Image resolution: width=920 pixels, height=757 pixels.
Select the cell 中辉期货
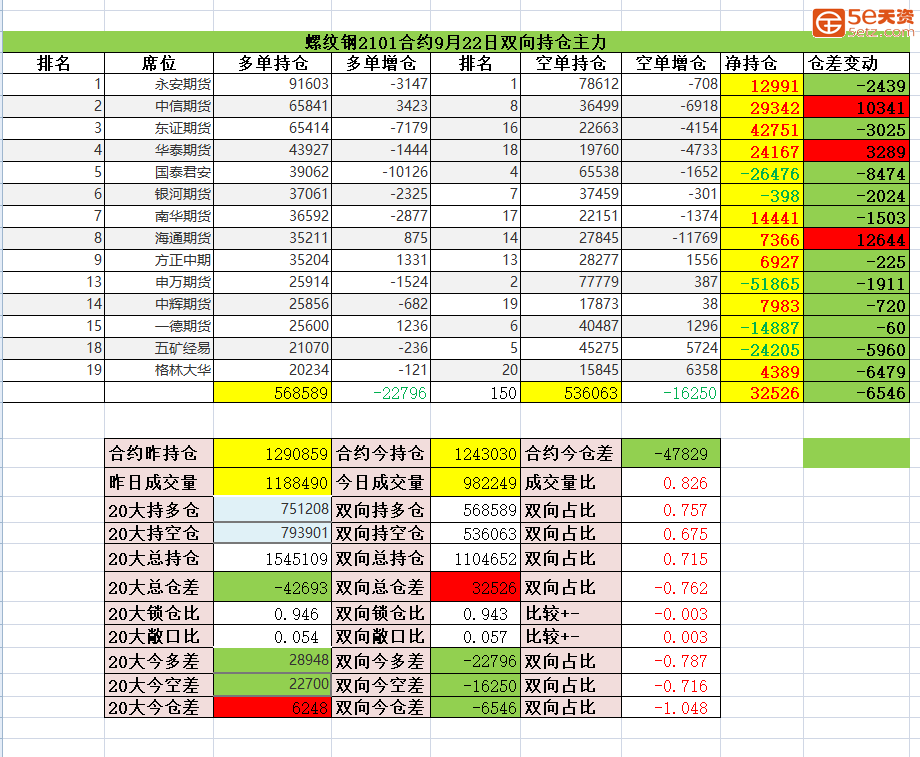click(159, 305)
